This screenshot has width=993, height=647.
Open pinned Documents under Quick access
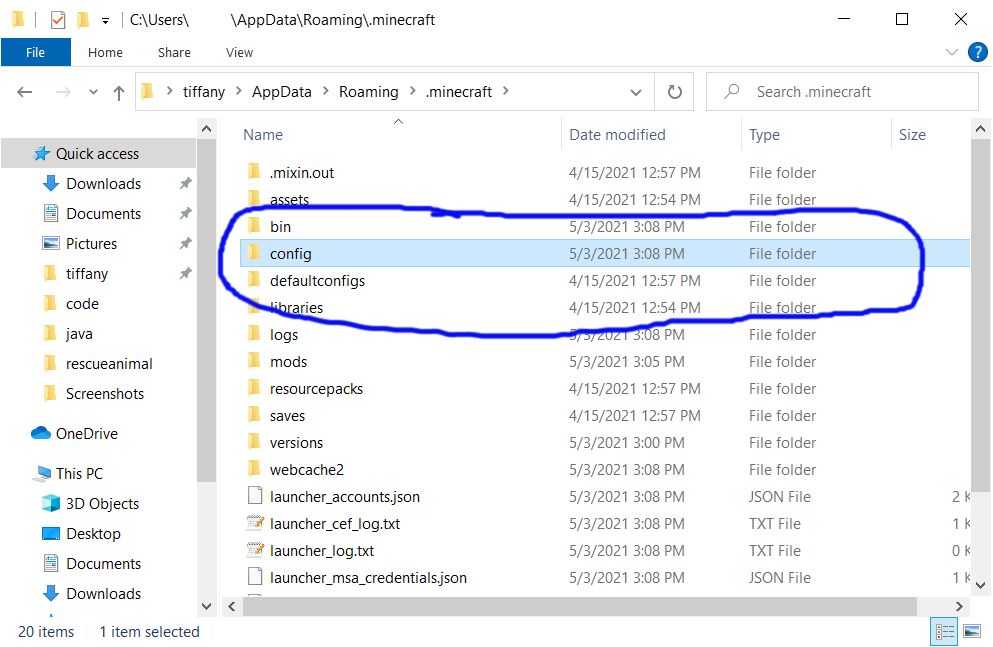[104, 214]
